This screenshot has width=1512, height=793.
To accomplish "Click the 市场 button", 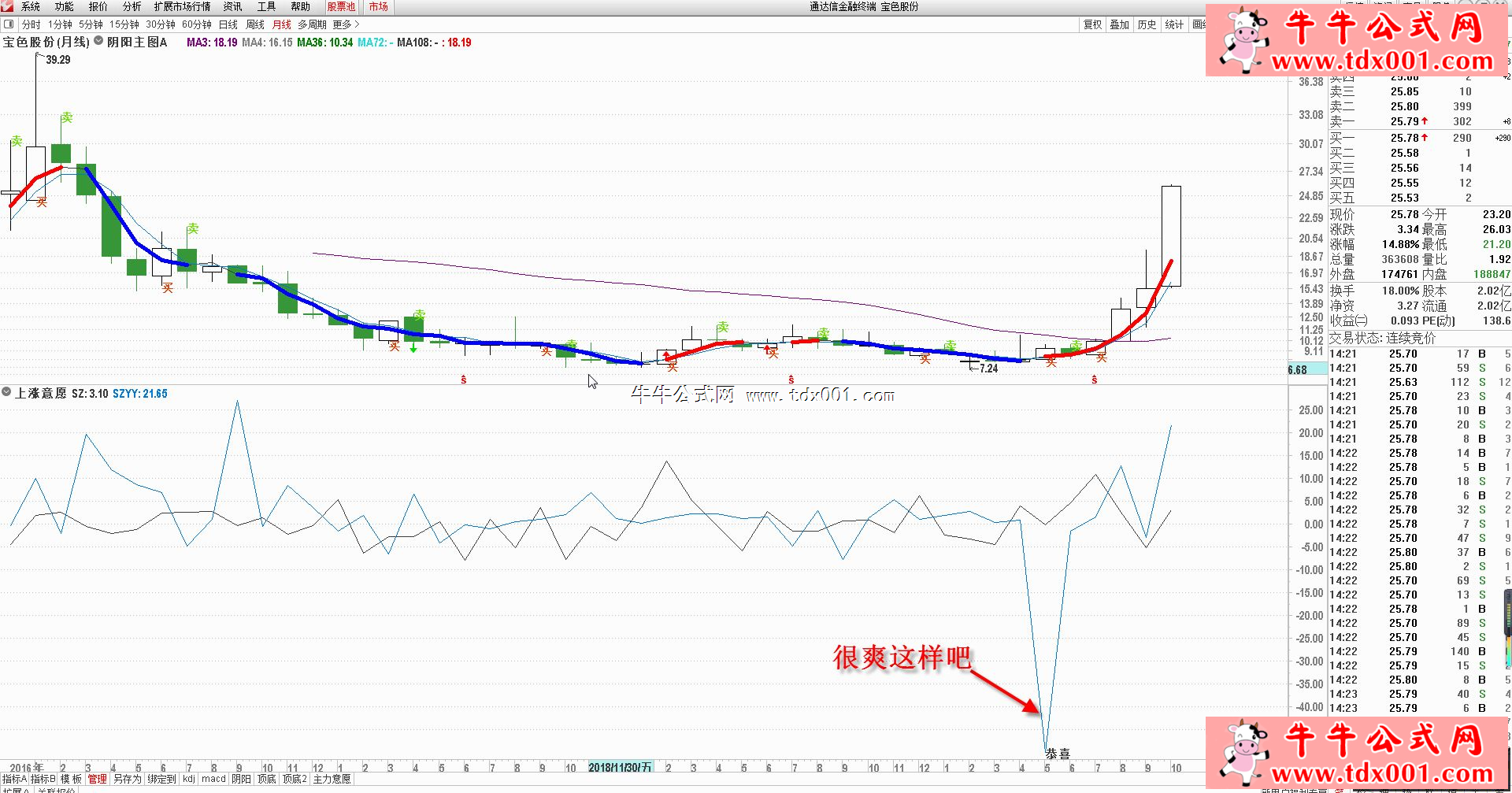I will point(379,6).
